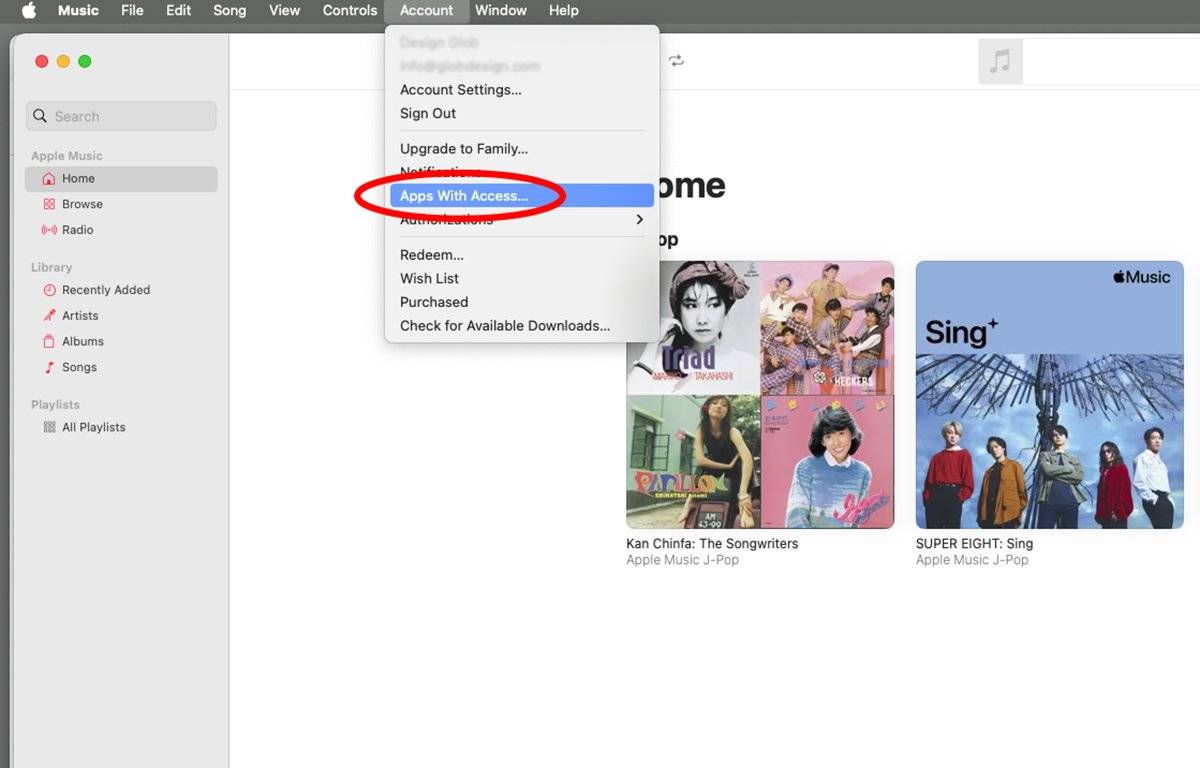Select the Home house icon in sidebar
Image resolution: width=1200 pixels, height=768 pixels.
point(48,178)
